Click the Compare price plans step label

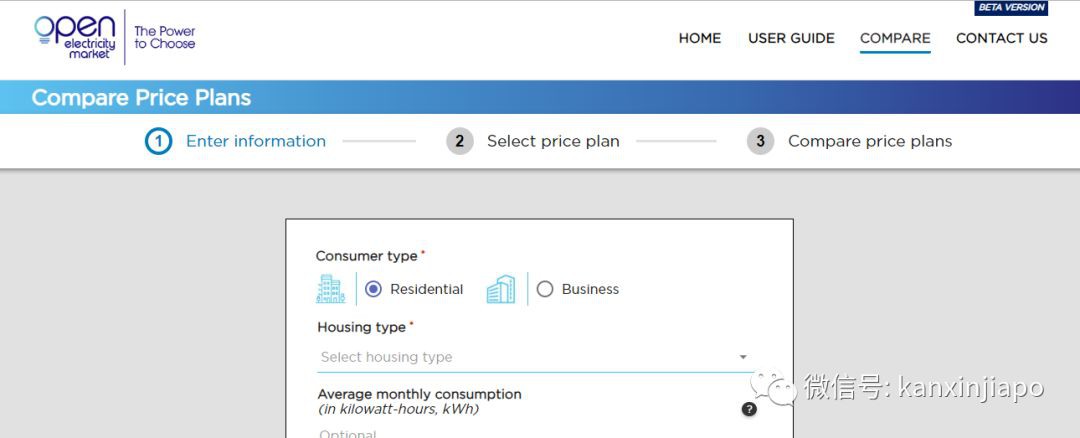[870, 141]
